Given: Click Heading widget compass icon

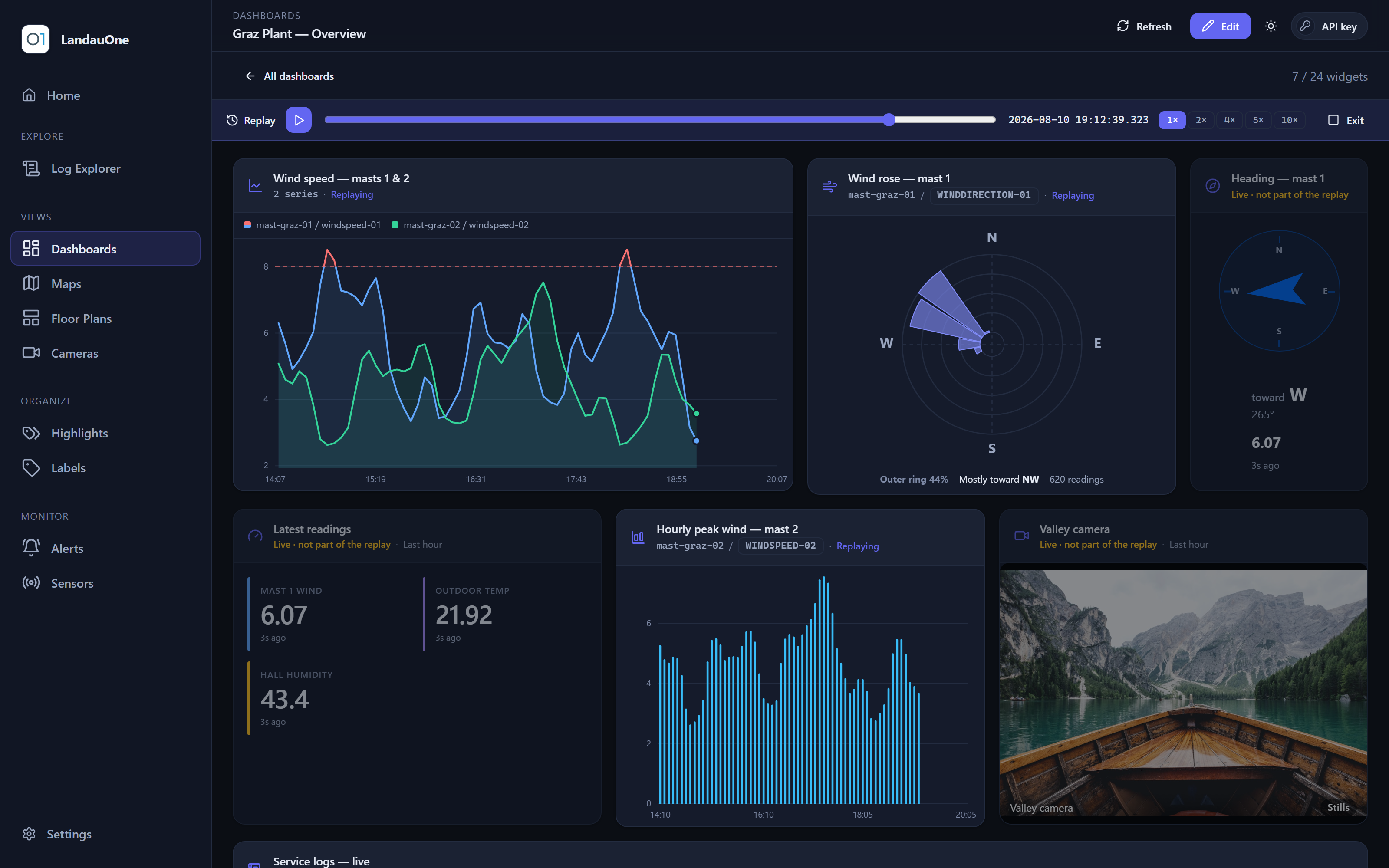Looking at the screenshot, I should pos(1212,186).
